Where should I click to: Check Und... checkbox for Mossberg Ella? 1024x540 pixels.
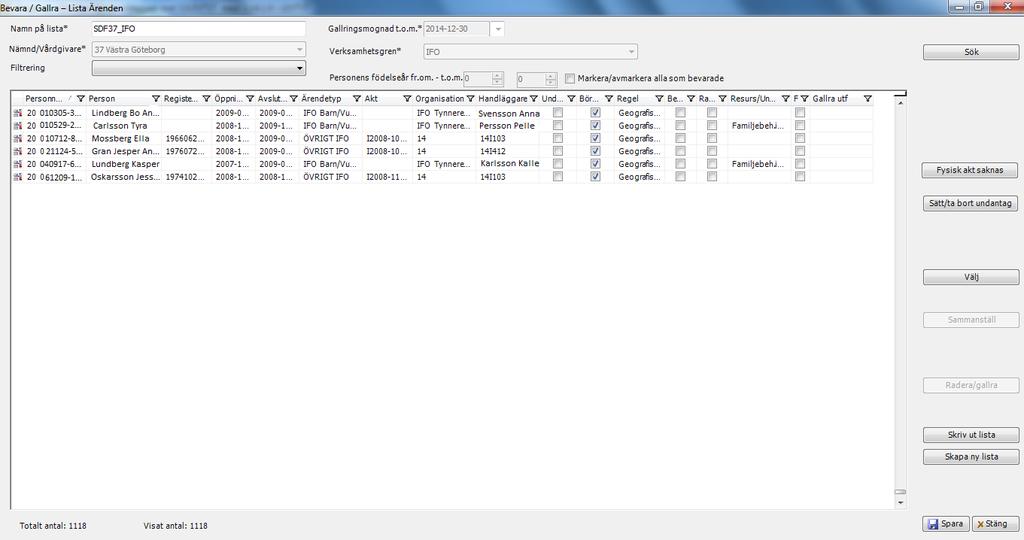558,138
